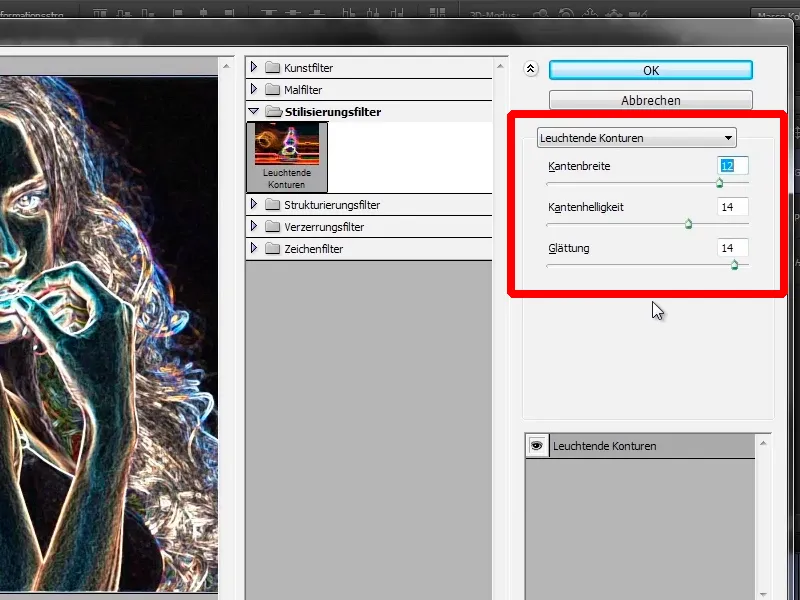This screenshot has width=800, height=600.
Task: Cancel with the Abbrechen button
Action: tap(651, 100)
